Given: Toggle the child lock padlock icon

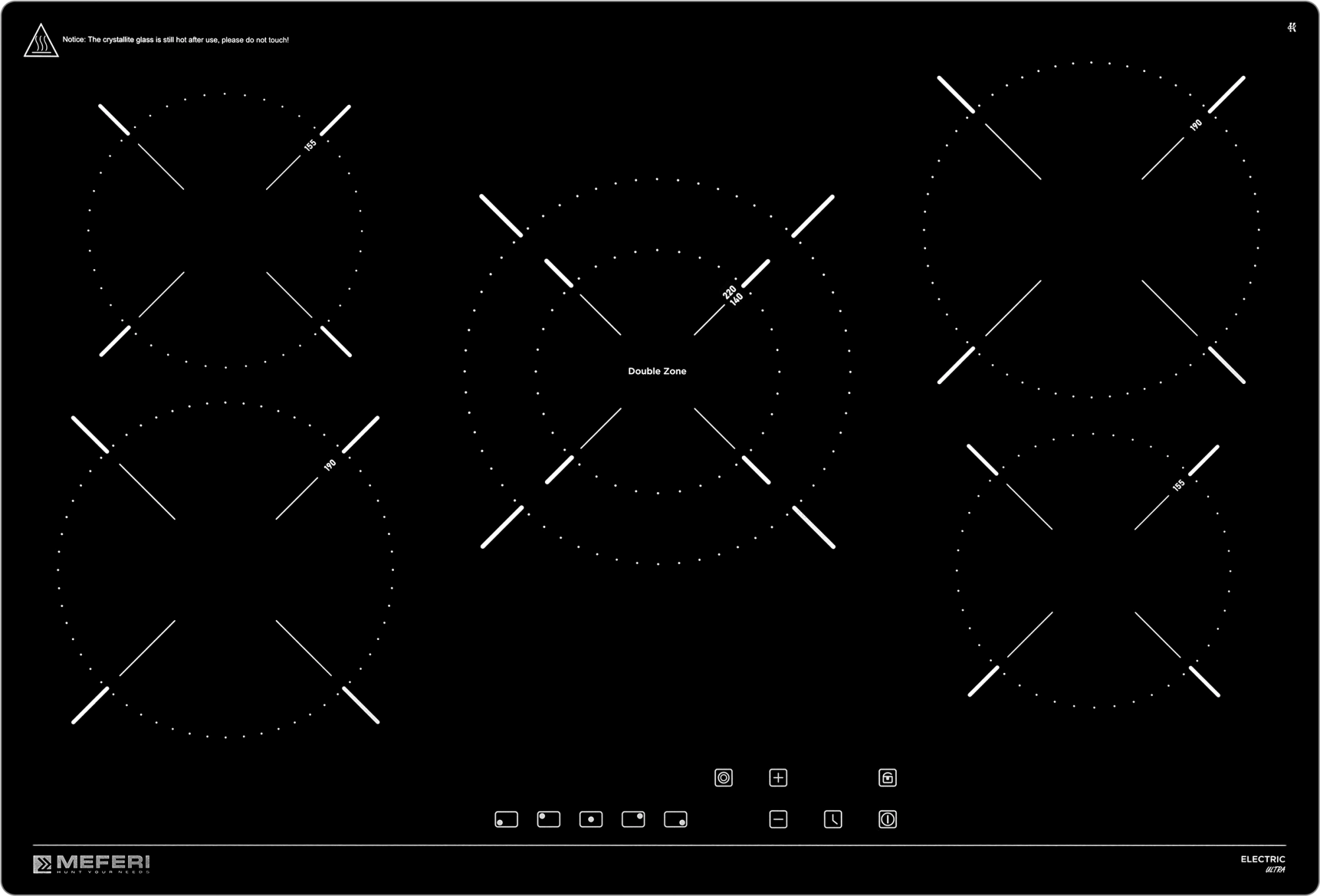Looking at the screenshot, I should [888, 778].
